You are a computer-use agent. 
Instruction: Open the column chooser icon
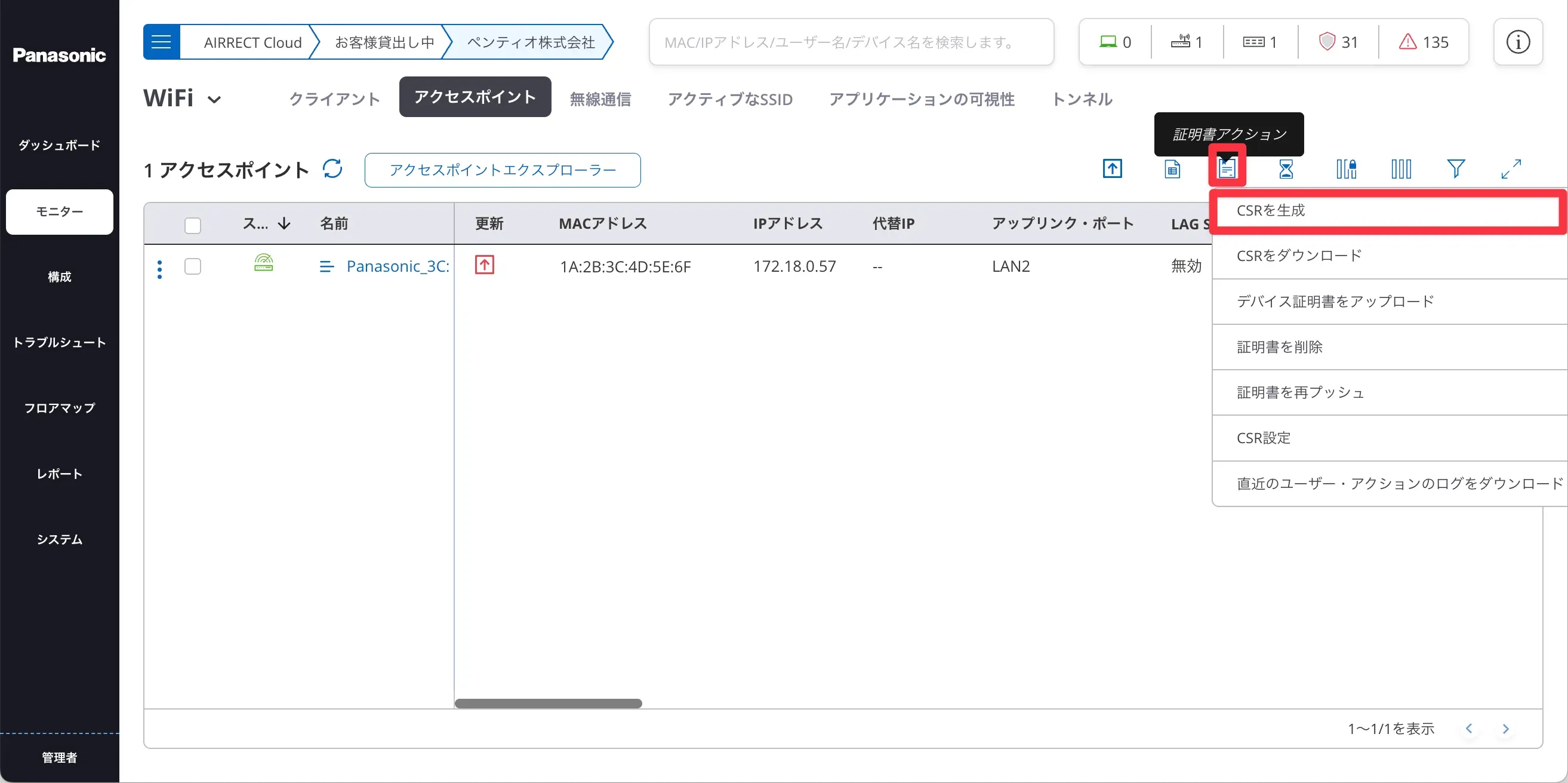pyautogui.click(x=1401, y=168)
